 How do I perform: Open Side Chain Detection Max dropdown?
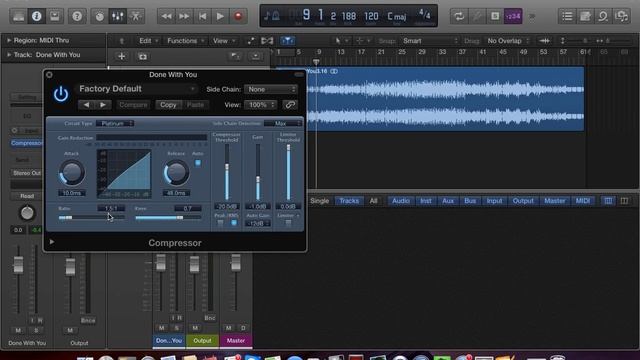click(x=282, y=123)
